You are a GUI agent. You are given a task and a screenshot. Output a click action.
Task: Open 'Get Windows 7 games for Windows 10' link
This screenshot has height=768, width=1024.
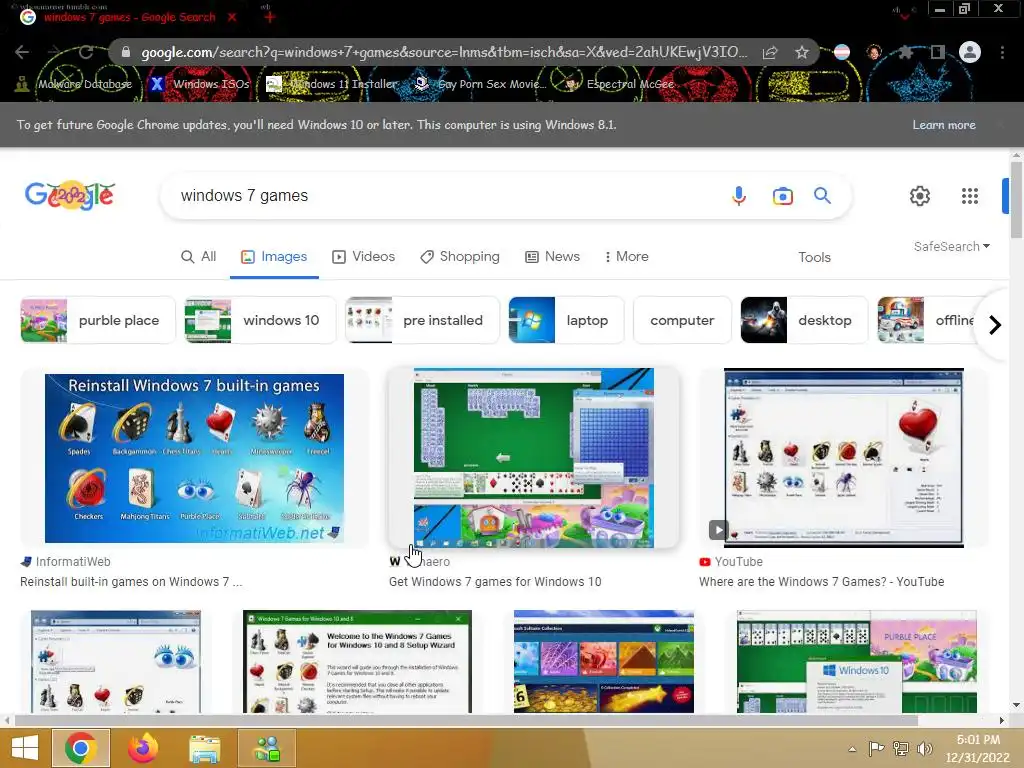[x=495, y=581]
